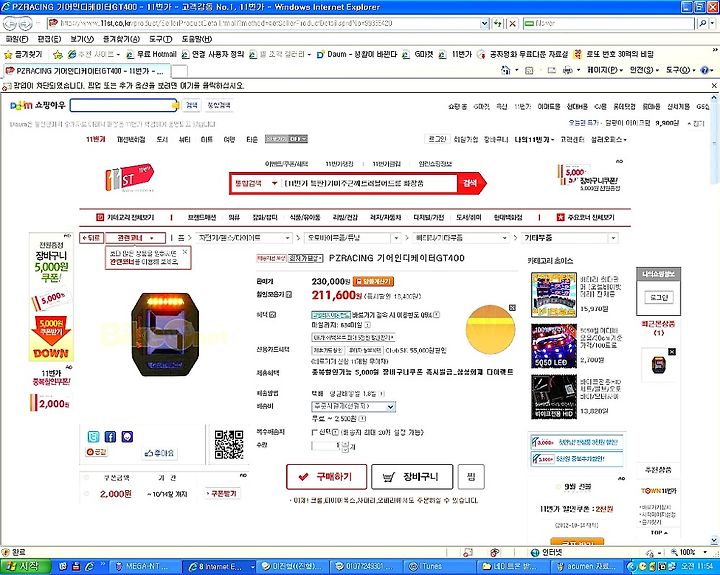
Task: Close the floating yellow circle ad
Action: [512, 308]
